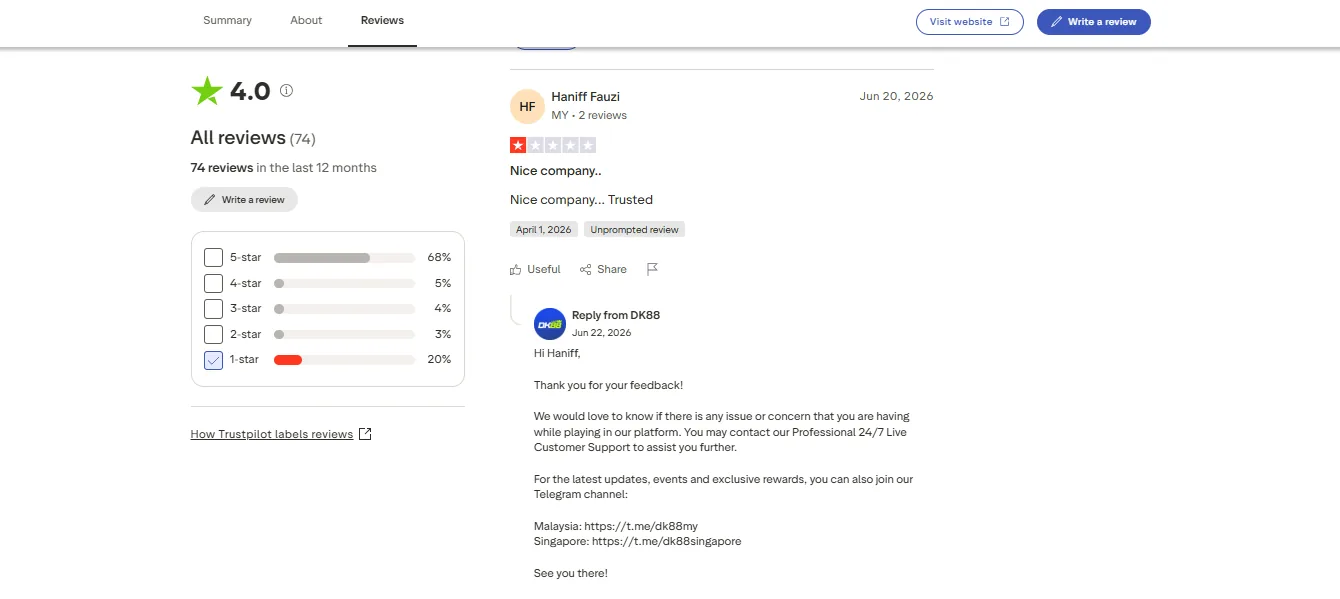Check the 2-star filter checkbox

coord(213,334)
